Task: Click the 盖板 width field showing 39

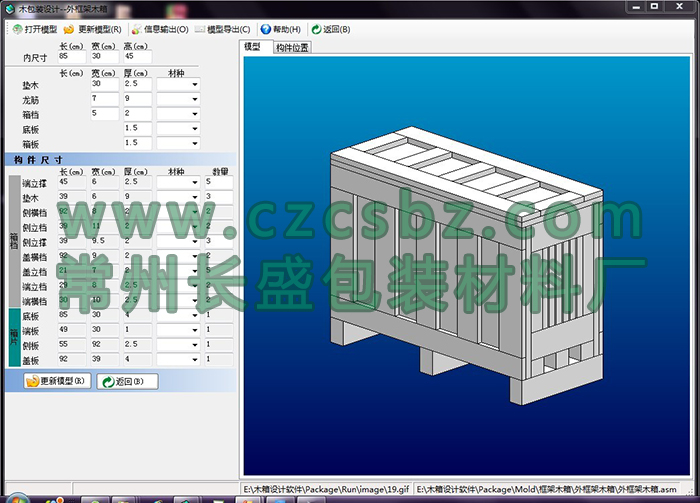Action: tap(105, 359)
